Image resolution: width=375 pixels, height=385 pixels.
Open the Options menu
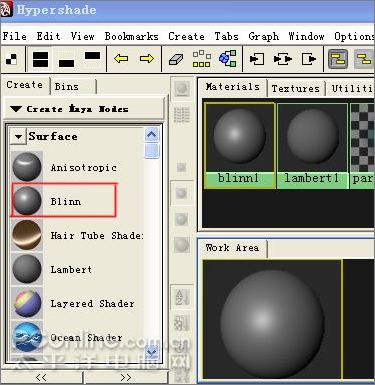click(x=354, y=36)
